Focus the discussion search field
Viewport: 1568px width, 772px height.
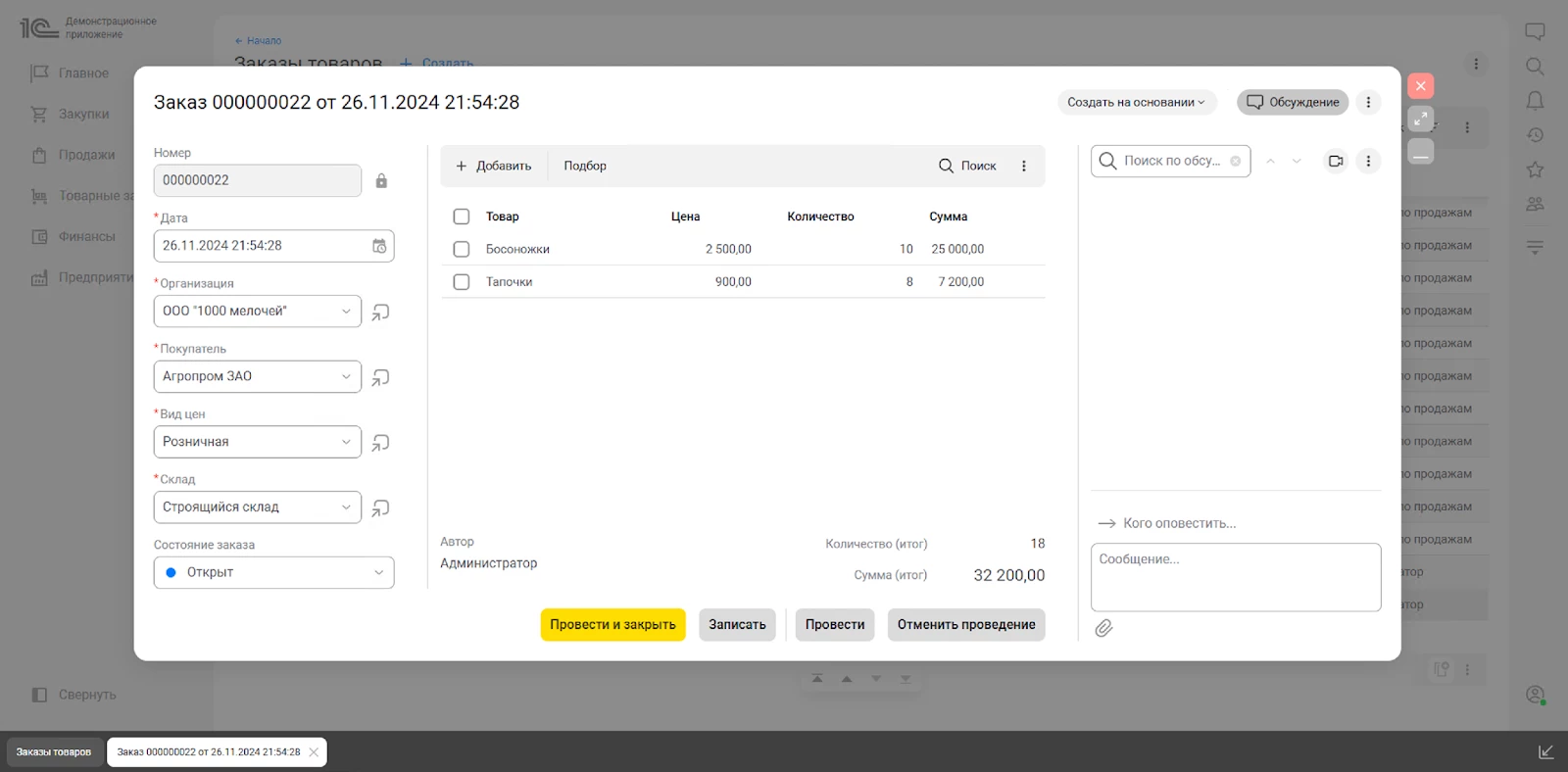[1171, 161]
